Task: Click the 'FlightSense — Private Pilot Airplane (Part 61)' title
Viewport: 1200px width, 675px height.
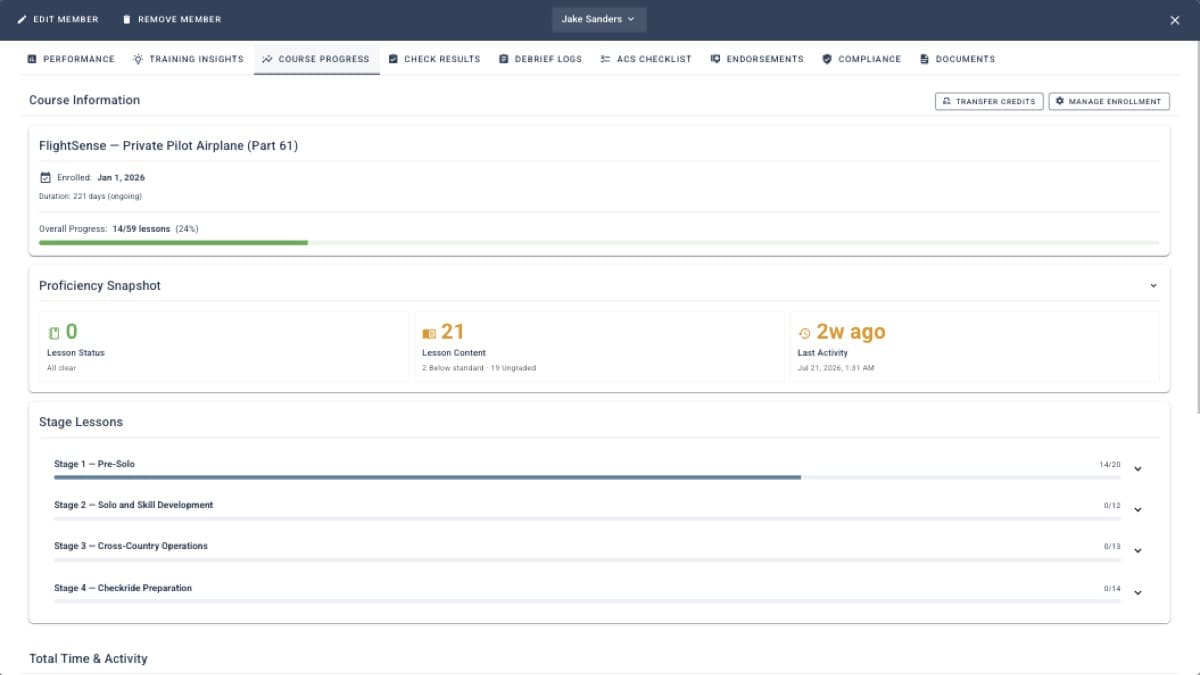Action: (x=168, y=145)
